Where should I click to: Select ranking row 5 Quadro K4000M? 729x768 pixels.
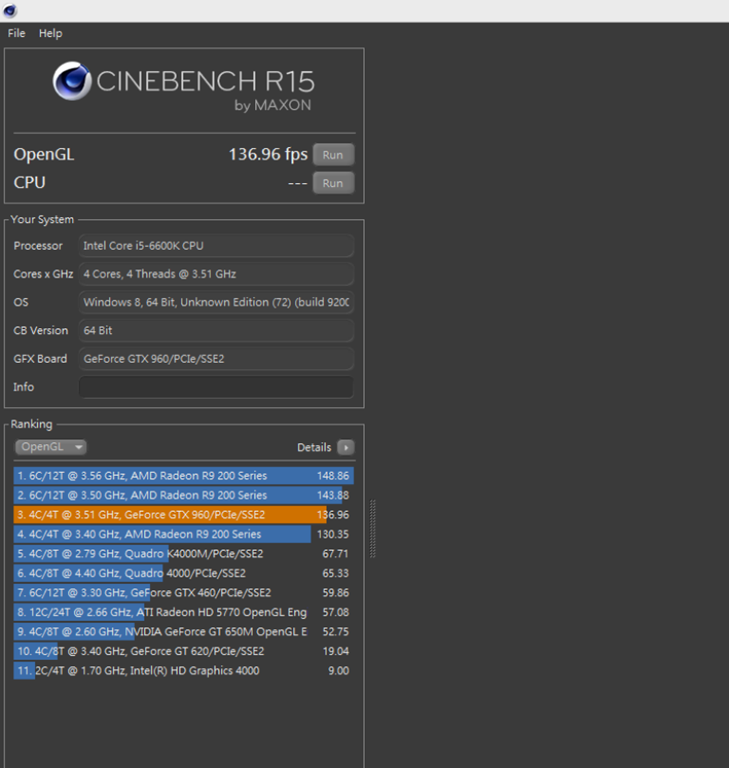pyautogui.click(x=184, y=554)
